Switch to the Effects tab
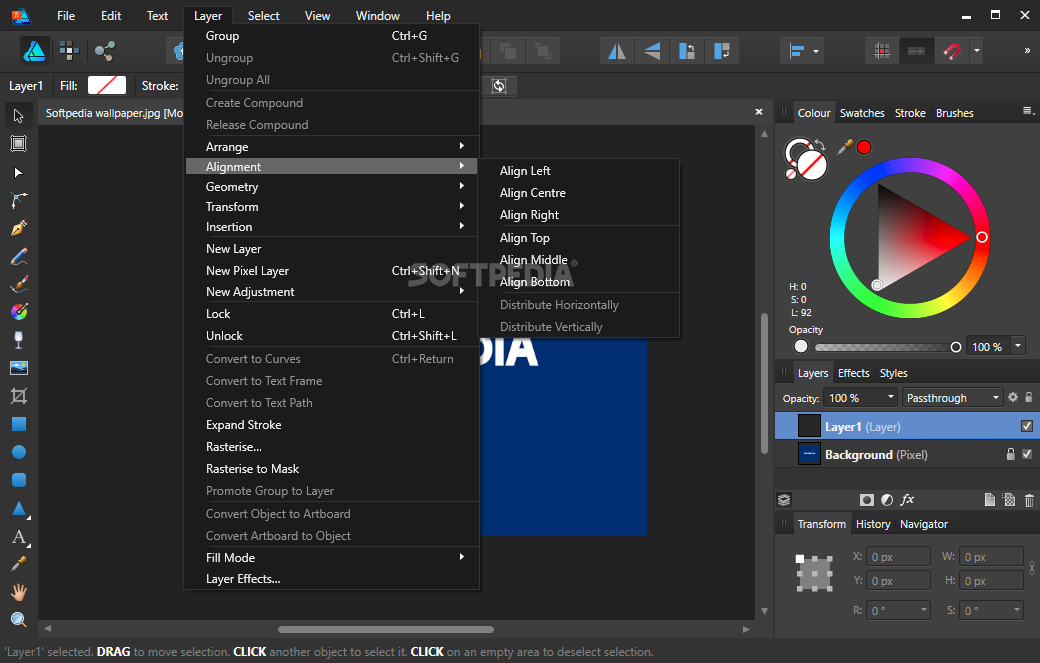 (x=853, y=373)
